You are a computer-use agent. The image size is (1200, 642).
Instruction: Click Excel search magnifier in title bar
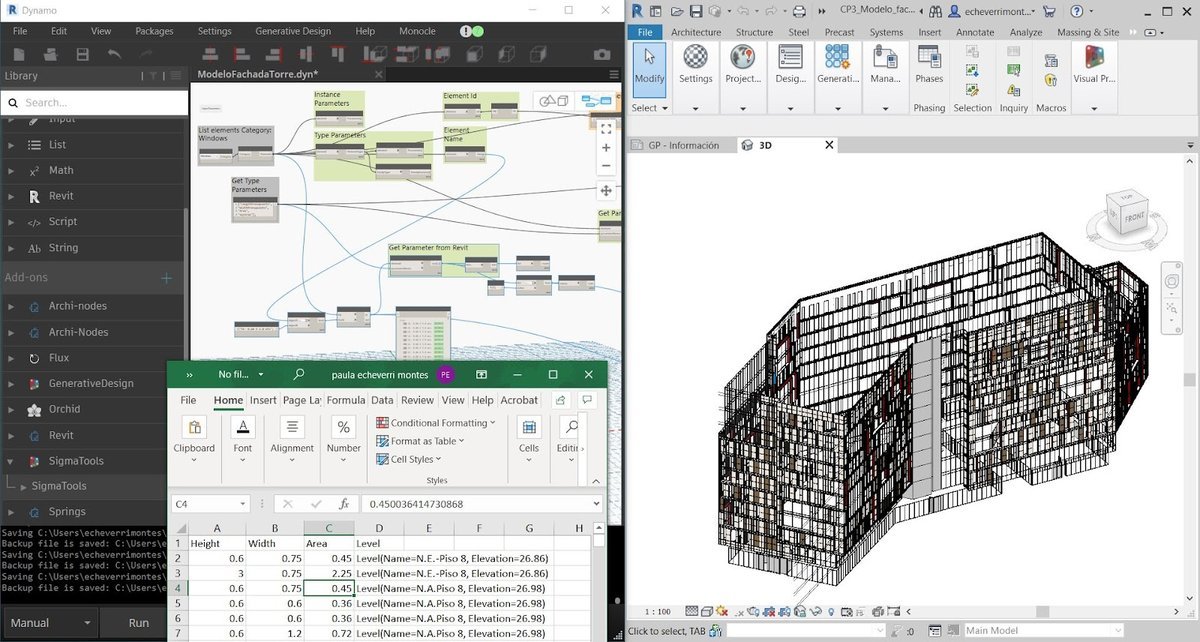click(x=298, y=375)
